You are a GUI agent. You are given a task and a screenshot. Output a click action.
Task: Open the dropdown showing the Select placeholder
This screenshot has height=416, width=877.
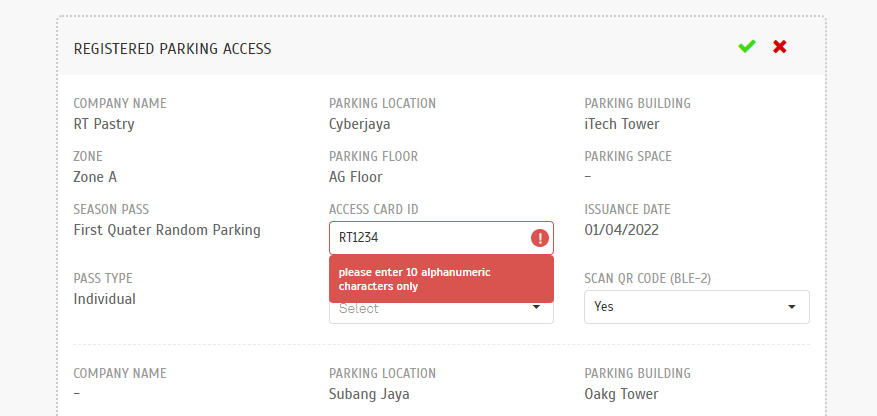441,313
